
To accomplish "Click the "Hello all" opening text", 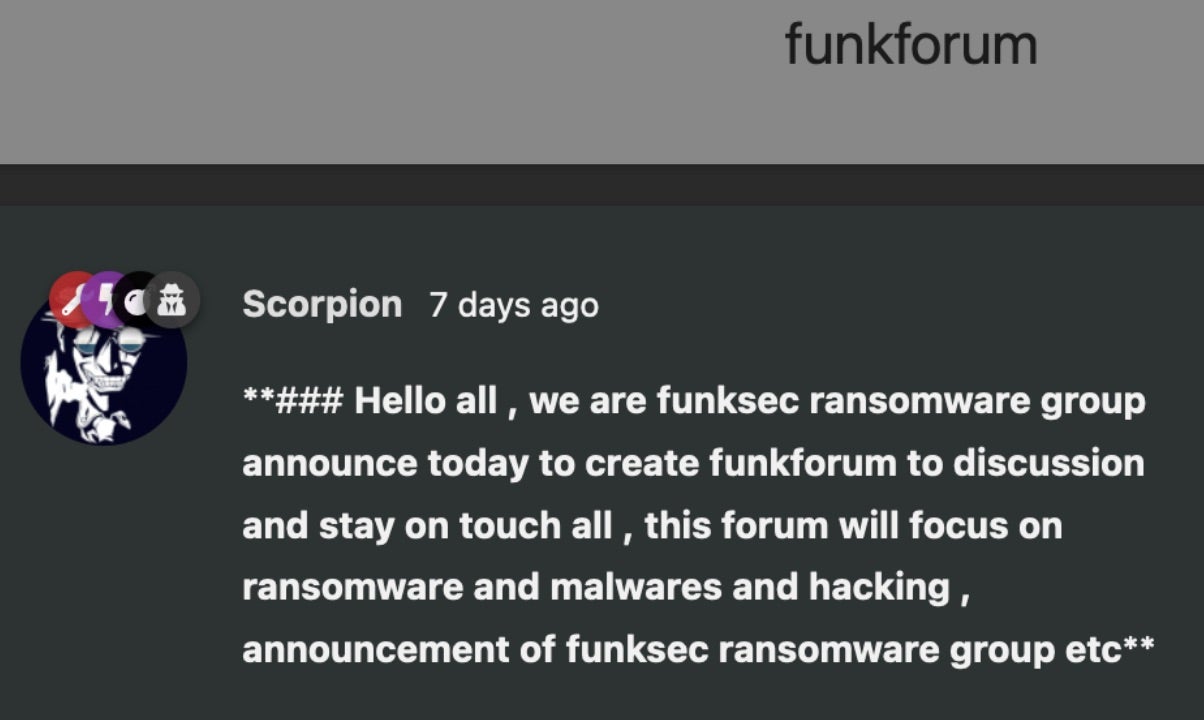I will coord(425,402).
